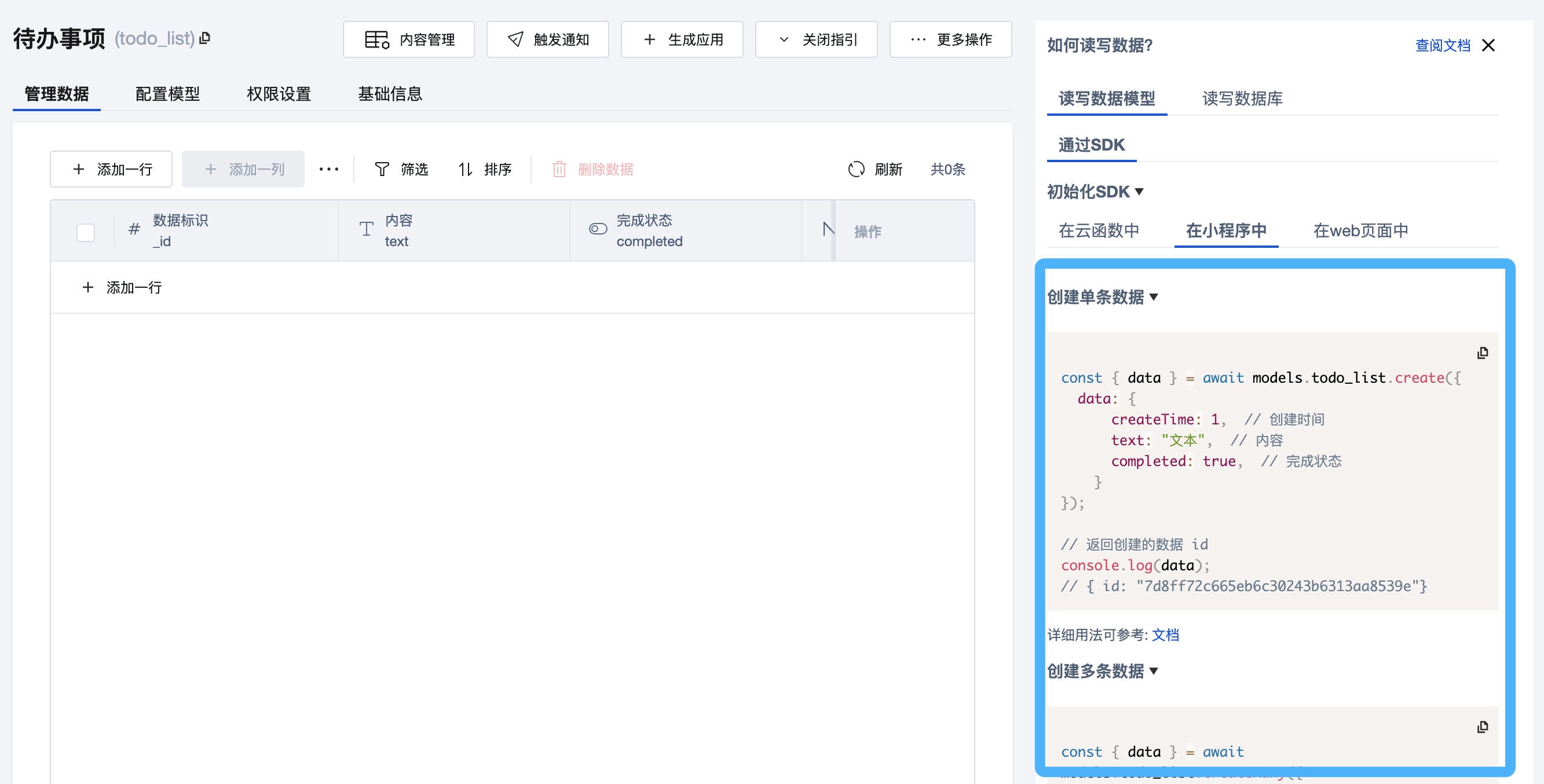Click 触发通知 paper plane button
Screen dimensions: 1544x784
coord(547,39)
